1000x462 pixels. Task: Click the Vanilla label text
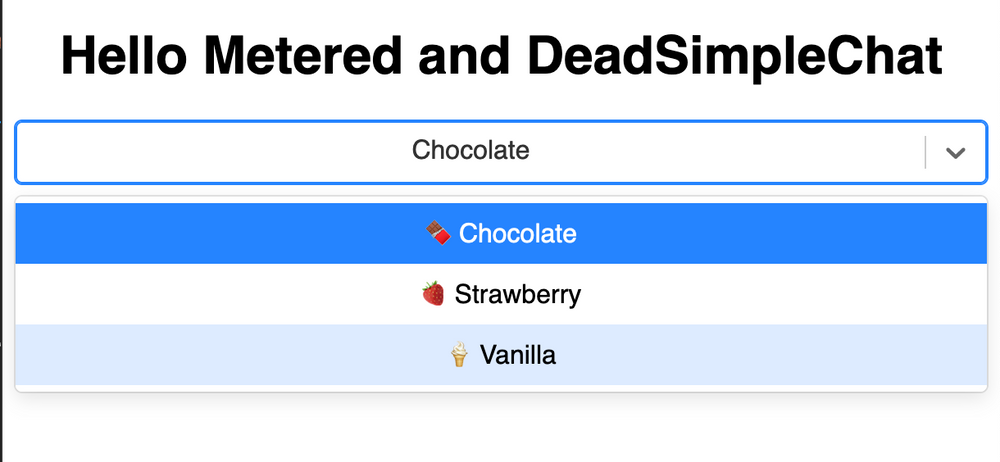(518, 355)
